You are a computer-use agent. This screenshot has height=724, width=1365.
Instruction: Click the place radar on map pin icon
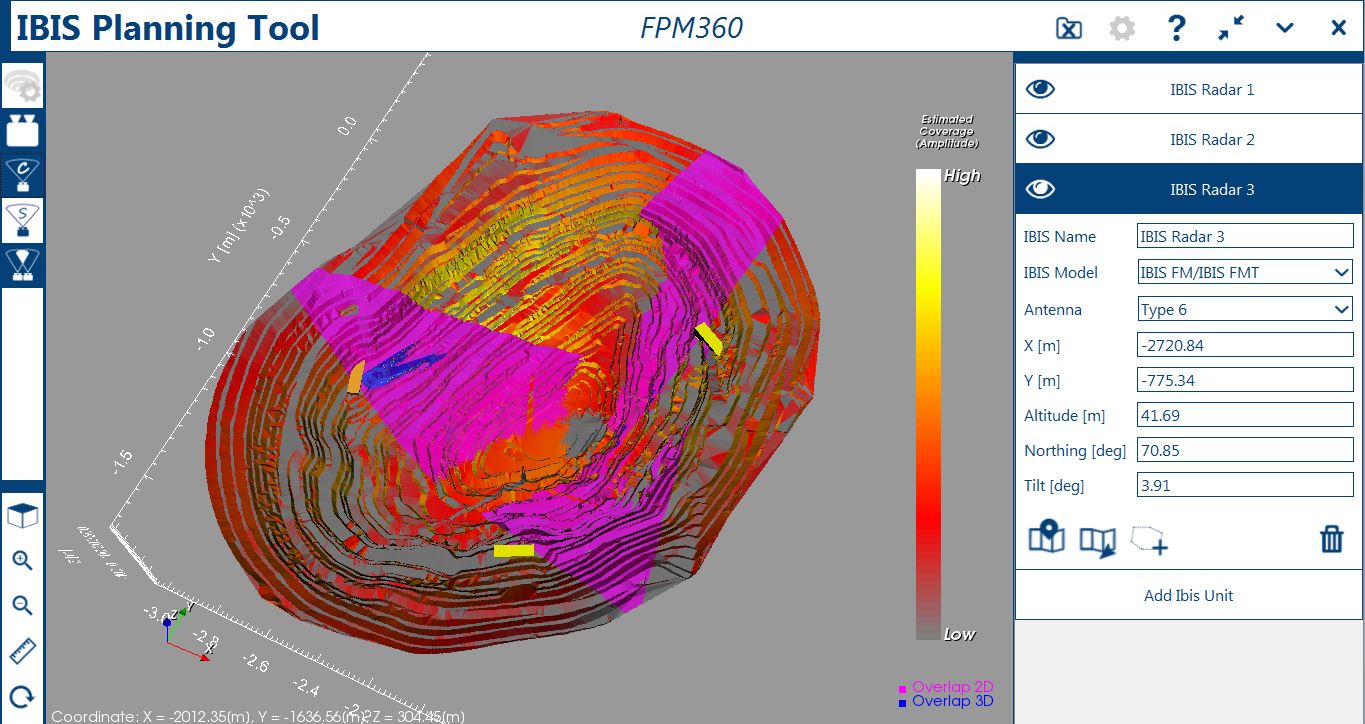[x=1047, y=538]
